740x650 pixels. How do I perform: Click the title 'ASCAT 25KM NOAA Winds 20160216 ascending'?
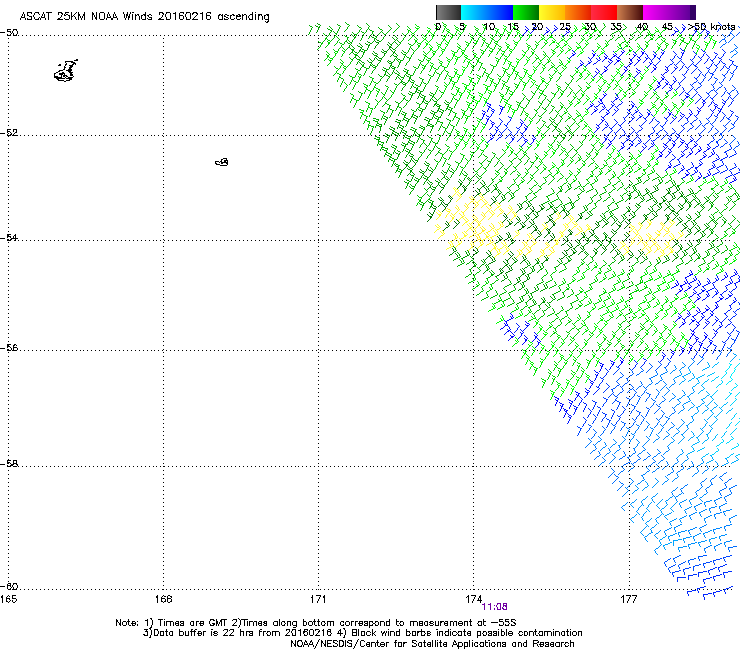[x=144, y=17]
